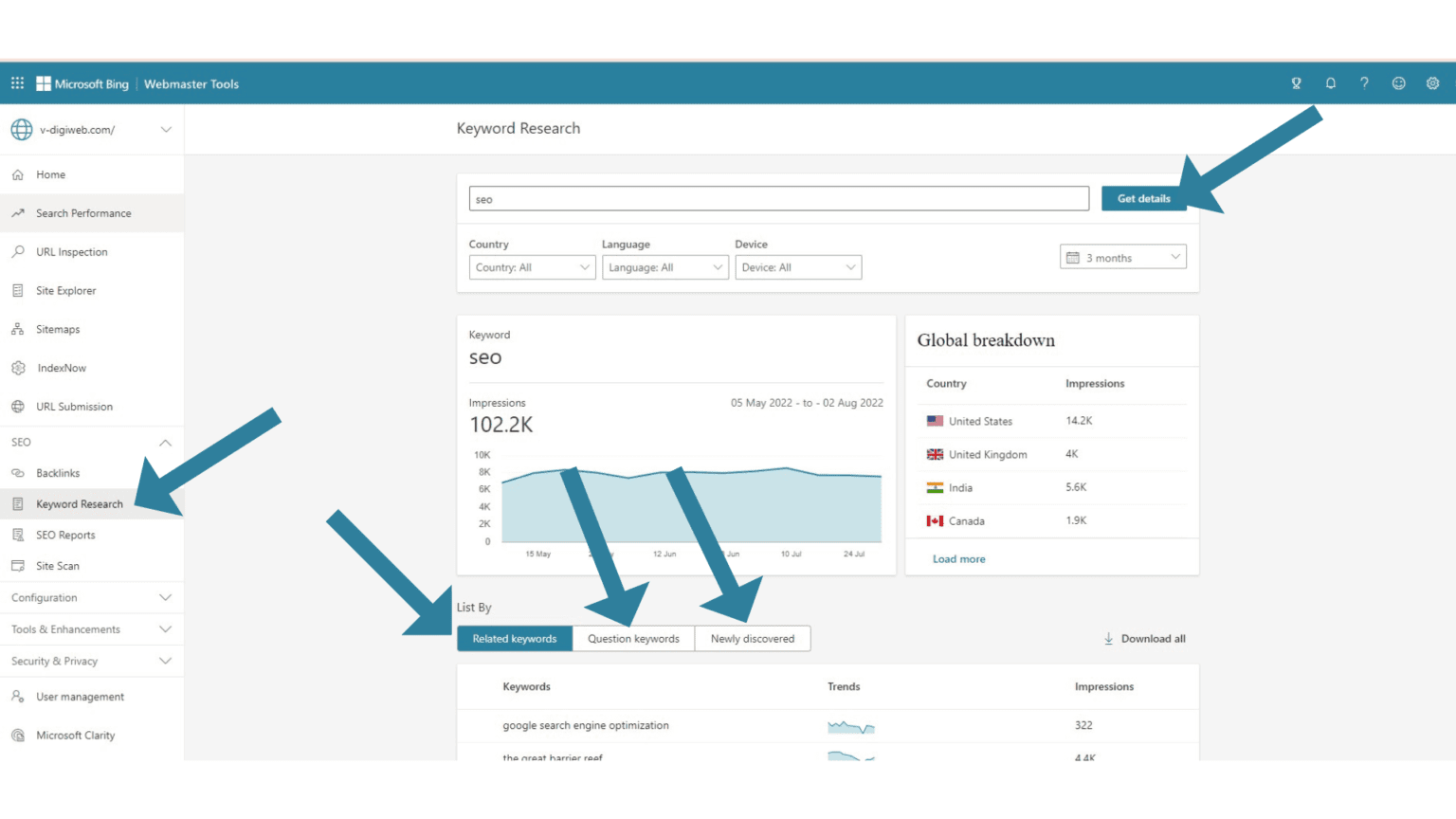Viewport: 1456px width, 819px height.
Task: Click the Get details button
Action: coord(1143,198)
